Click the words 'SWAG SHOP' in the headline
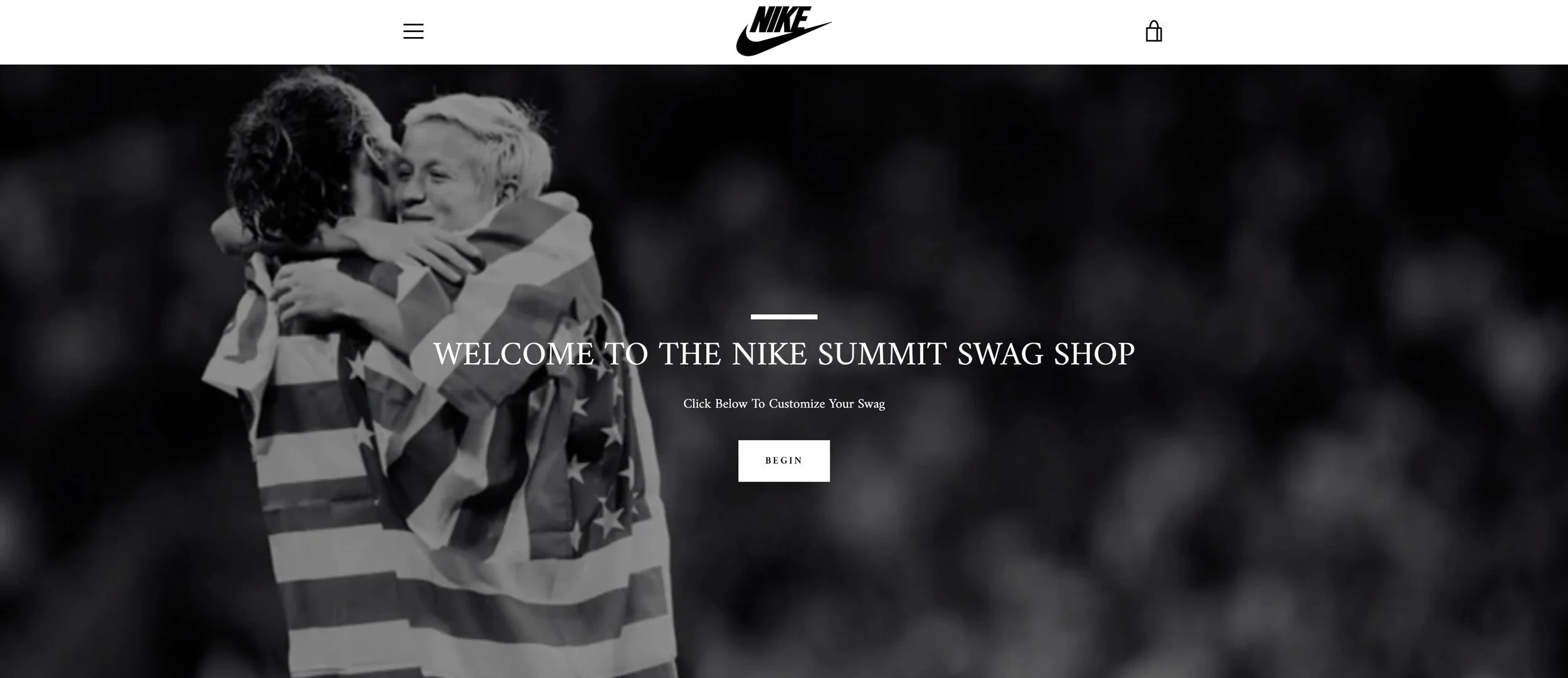Viewport: 1568px width, 678px height. pos(1046,354)
